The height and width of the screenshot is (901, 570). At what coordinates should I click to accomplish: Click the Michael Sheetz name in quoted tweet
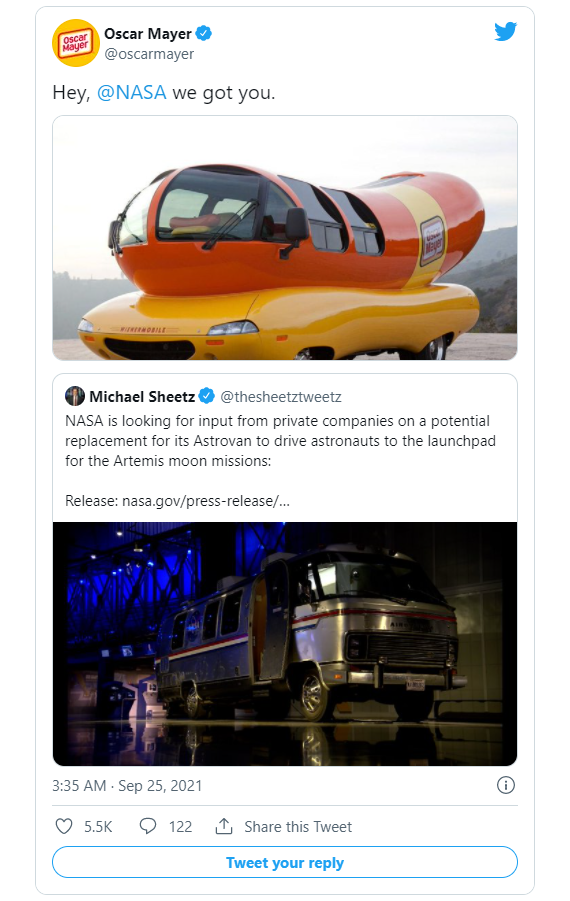pyautogui.click(x=142, y=396)
